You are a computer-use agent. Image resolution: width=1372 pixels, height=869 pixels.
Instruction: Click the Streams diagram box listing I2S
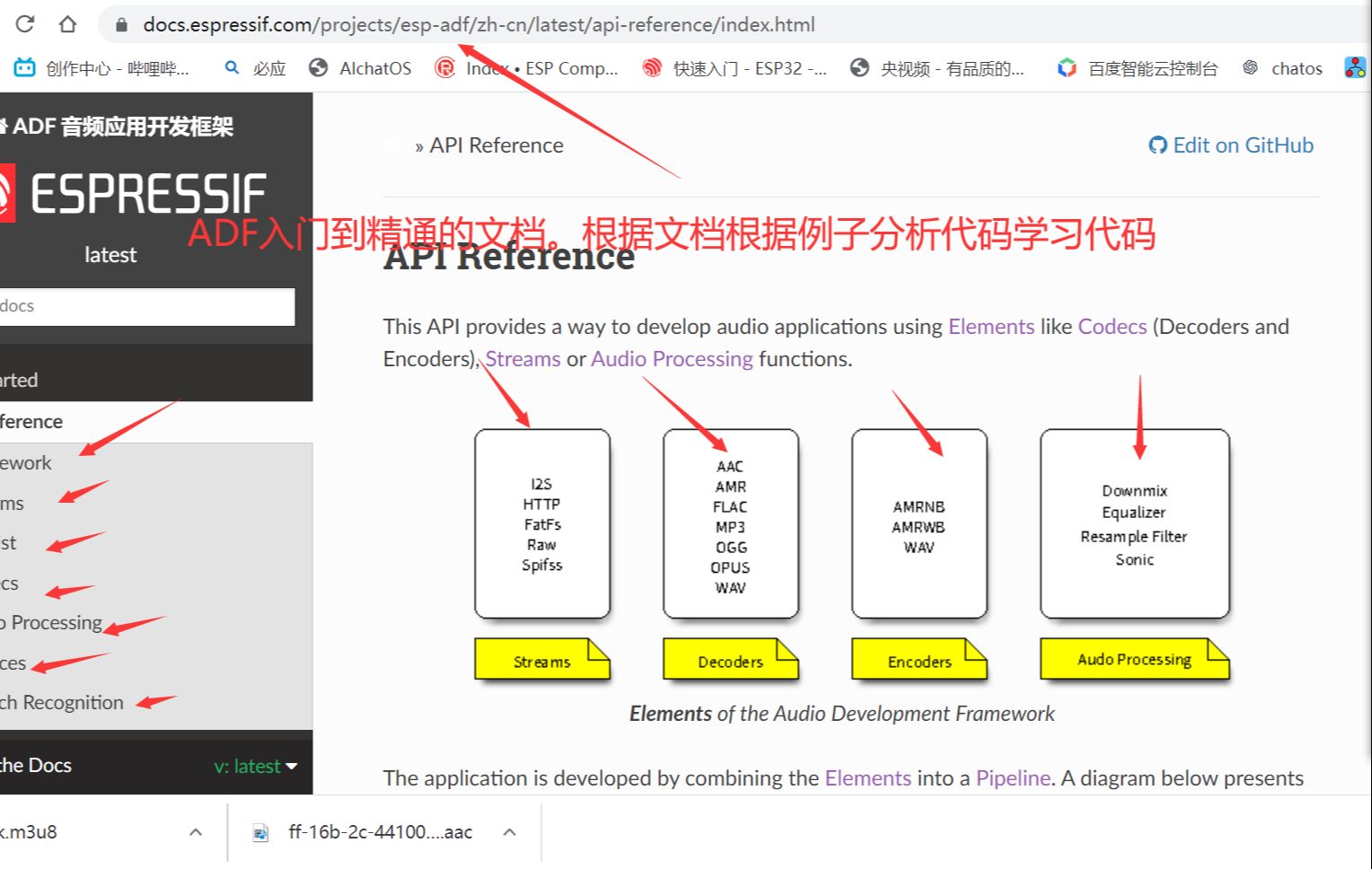pos(542,523)
